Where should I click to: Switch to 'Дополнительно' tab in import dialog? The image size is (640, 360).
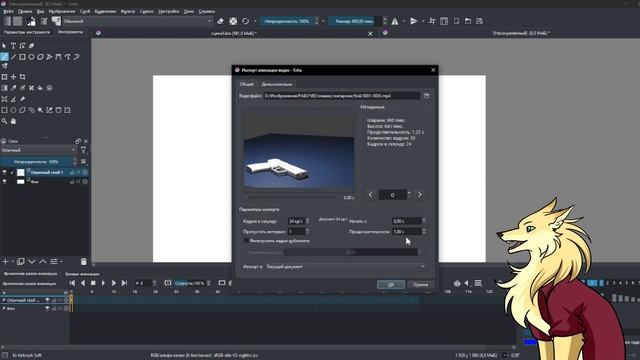(277, 84)
